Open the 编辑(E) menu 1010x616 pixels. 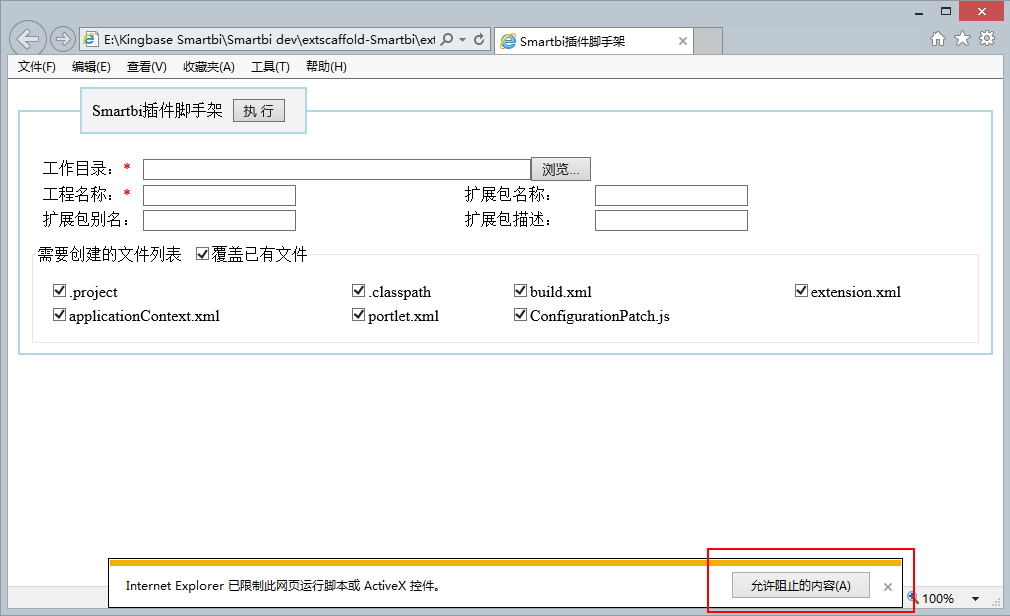pyautogui.click(x=91, y=66)
